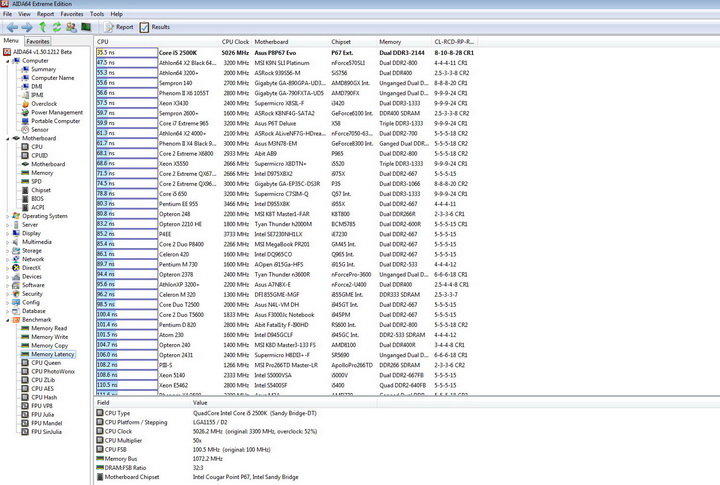Screen dimensions: 720x485
Task: Select the Core i5 2500K result row
Action: pos(286,53)
